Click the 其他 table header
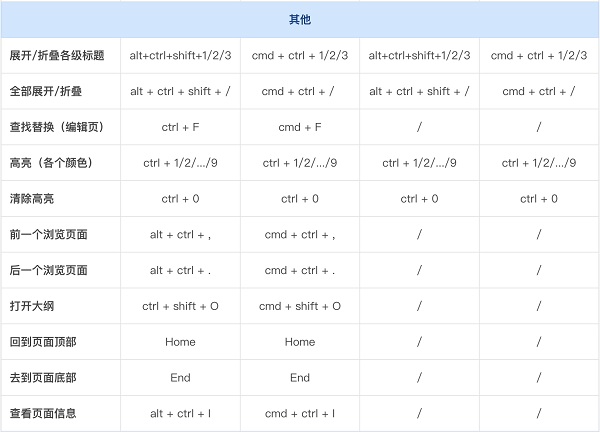600x432 pixels. tap(300, 20)
